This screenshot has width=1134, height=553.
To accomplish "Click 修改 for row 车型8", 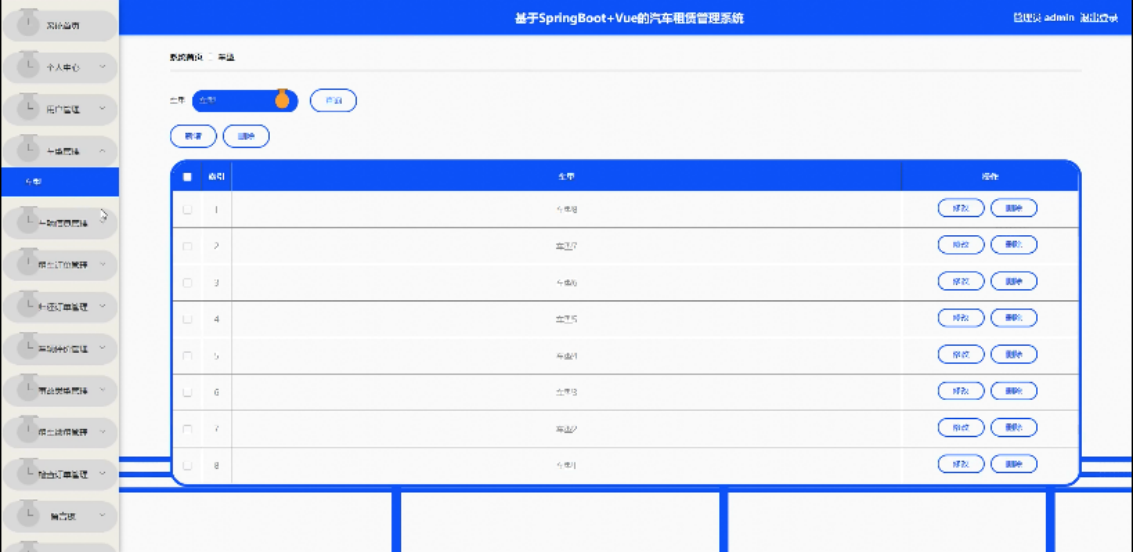I will tap(961, 208).
